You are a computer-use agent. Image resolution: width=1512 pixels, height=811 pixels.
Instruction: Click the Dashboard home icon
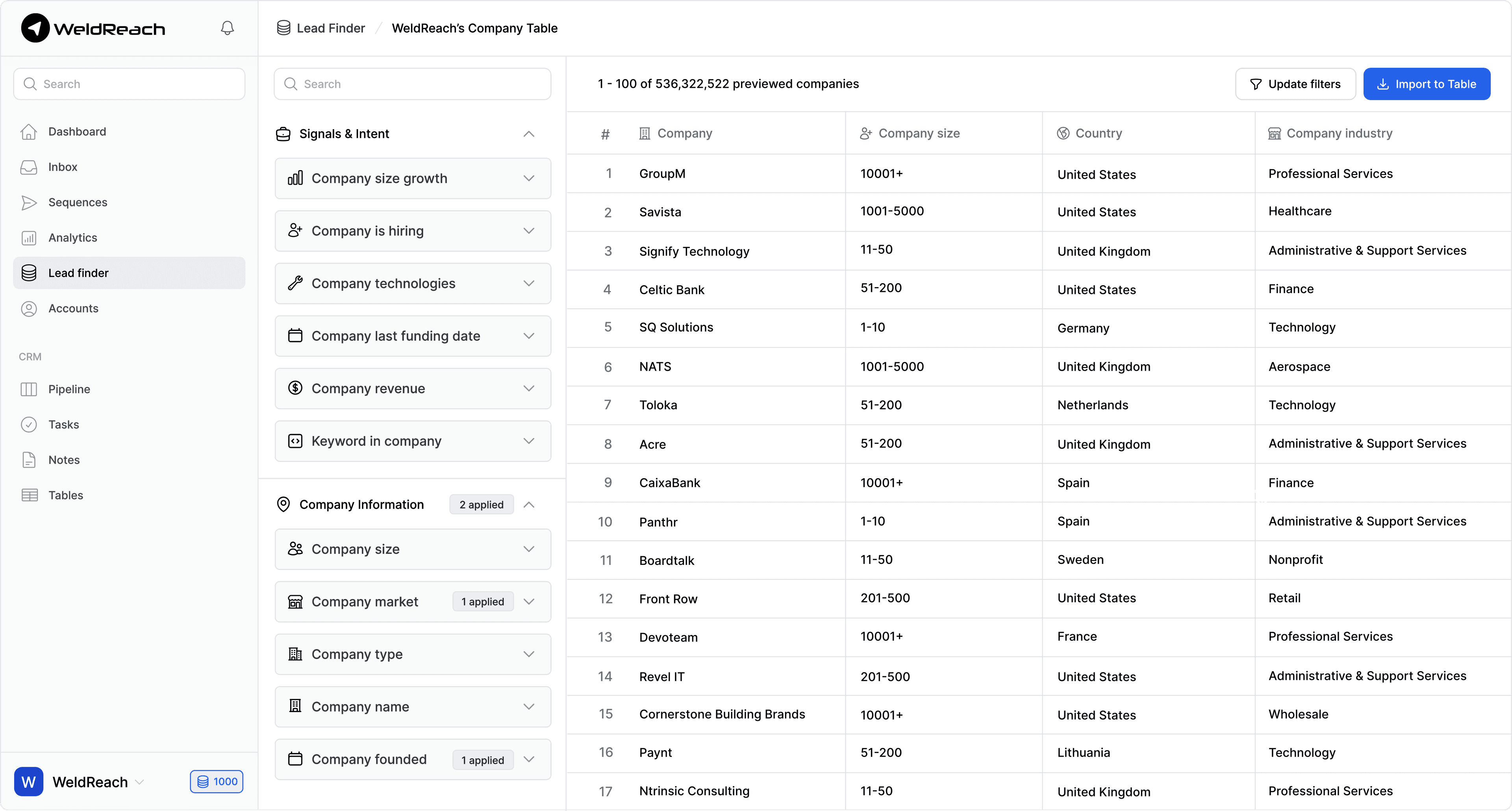[29, 132]
